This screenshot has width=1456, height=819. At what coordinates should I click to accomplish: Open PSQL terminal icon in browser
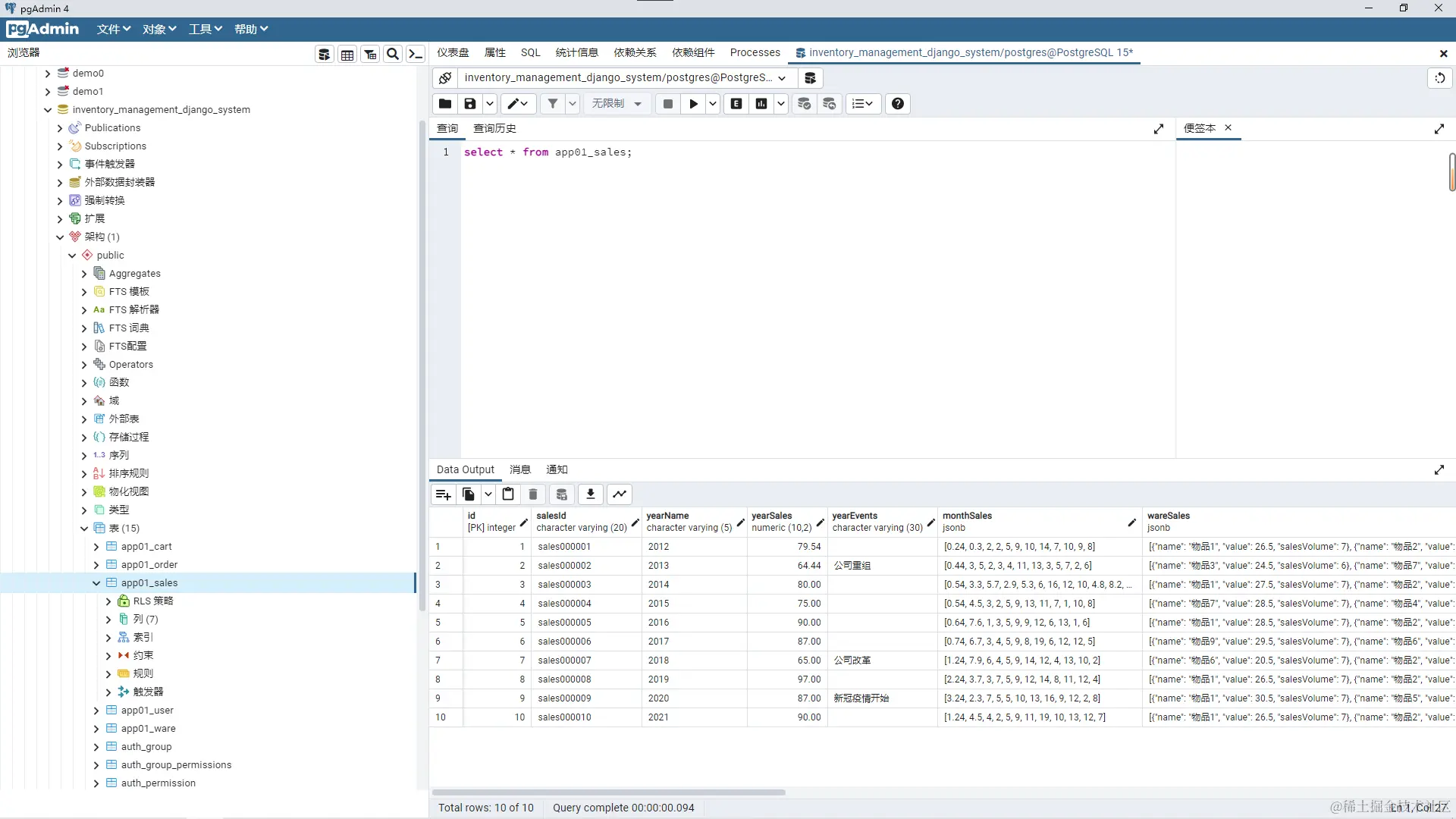(x=415, y=54)
